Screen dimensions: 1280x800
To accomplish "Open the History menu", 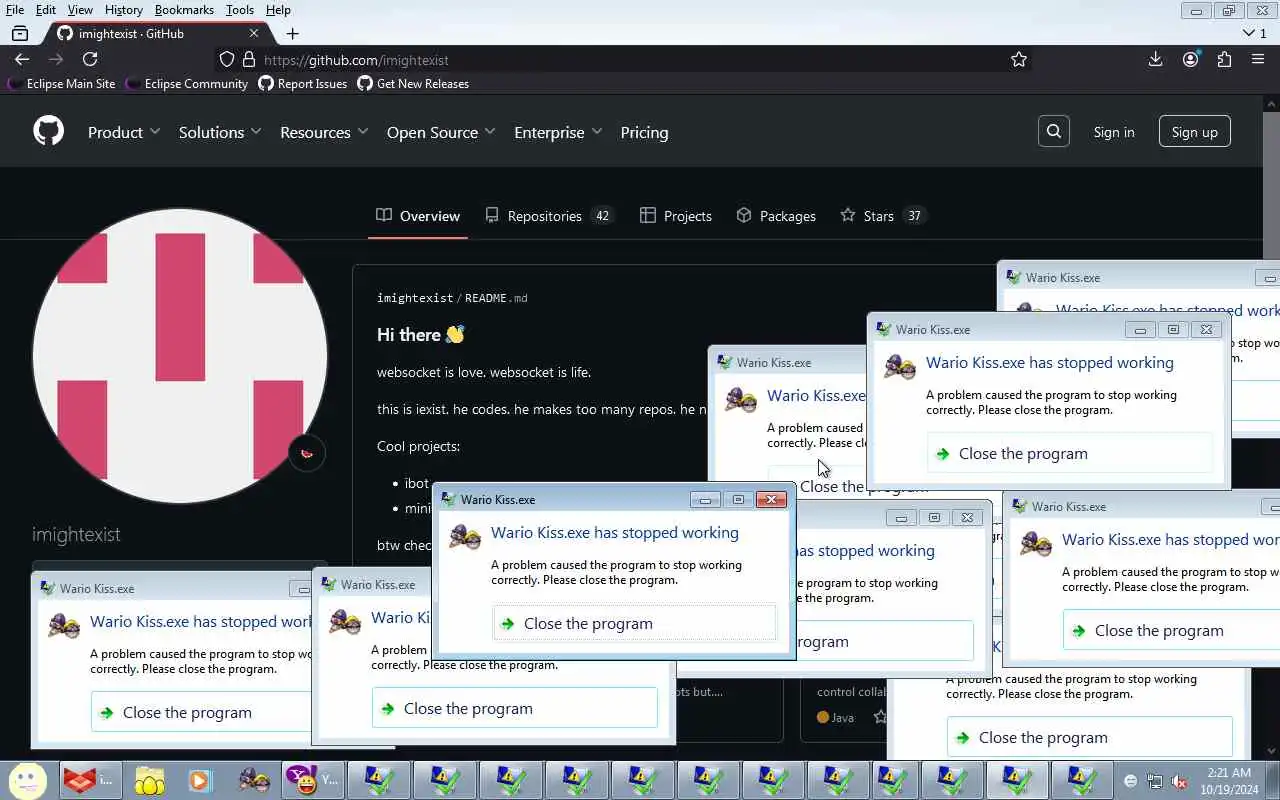I will pos(123,10).
